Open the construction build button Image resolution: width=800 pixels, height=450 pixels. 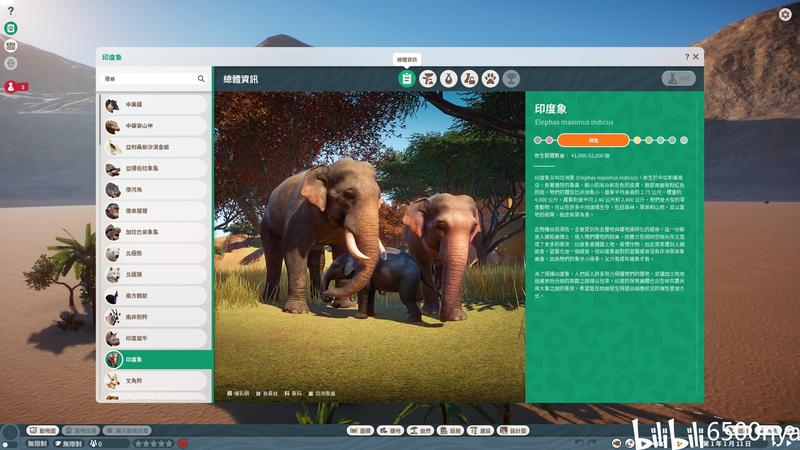coord(481,431)
